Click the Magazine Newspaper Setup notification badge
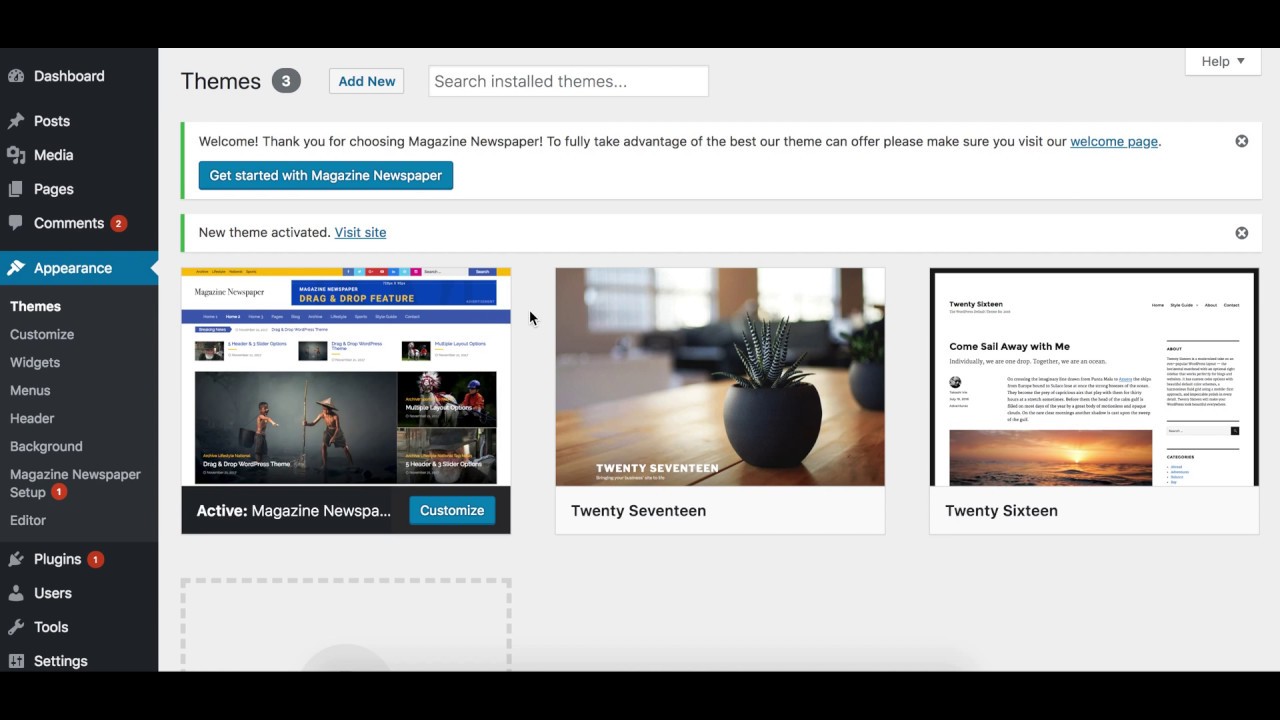Screen dimensions: 1280x720 click(59, 492)
